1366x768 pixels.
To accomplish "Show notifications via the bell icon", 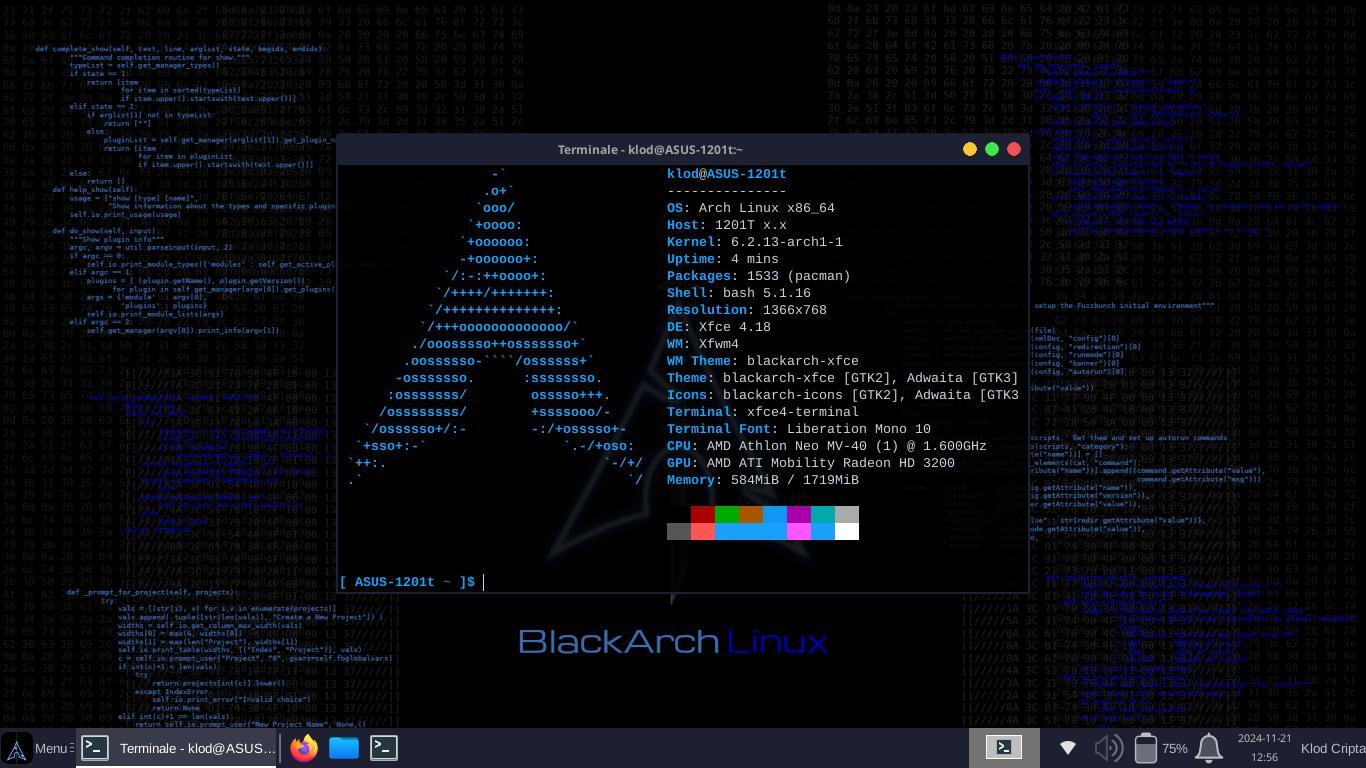I will click(x=1209, y=748).
